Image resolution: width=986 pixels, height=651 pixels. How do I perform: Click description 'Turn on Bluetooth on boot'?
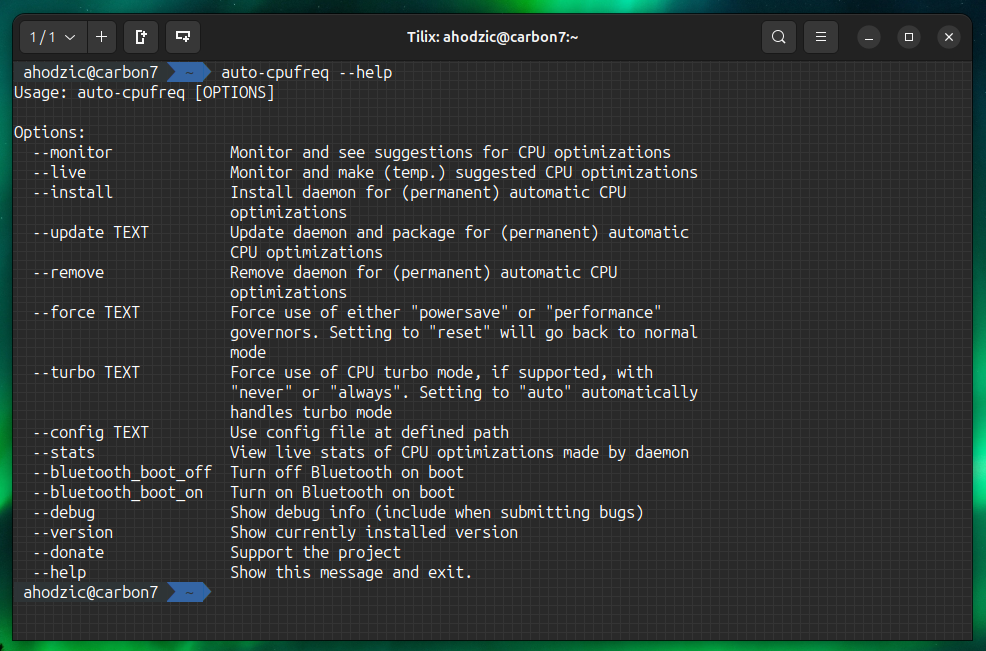tap(343, 492)
